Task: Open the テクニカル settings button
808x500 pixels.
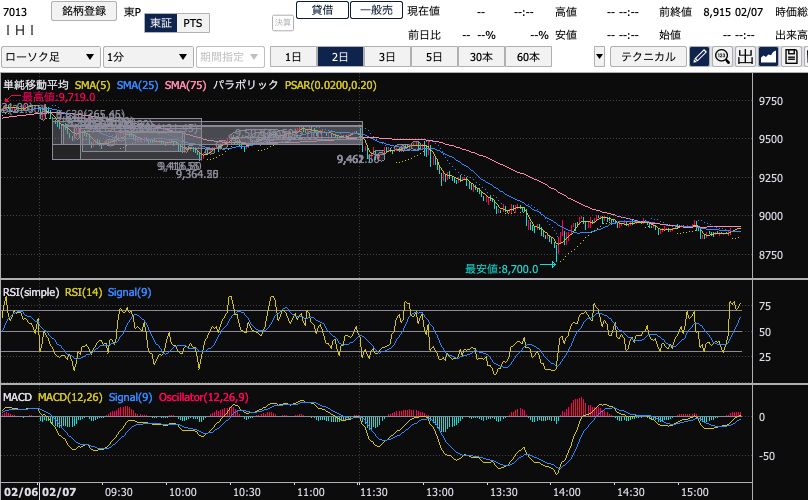Action: 647,57
